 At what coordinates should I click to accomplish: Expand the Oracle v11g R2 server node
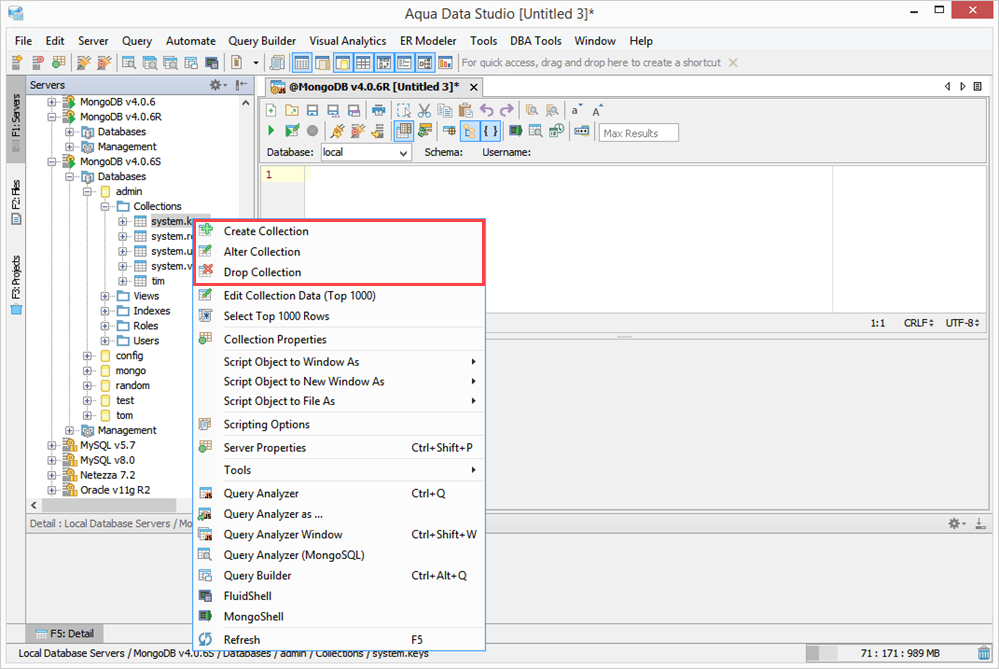tap(52, 490)
